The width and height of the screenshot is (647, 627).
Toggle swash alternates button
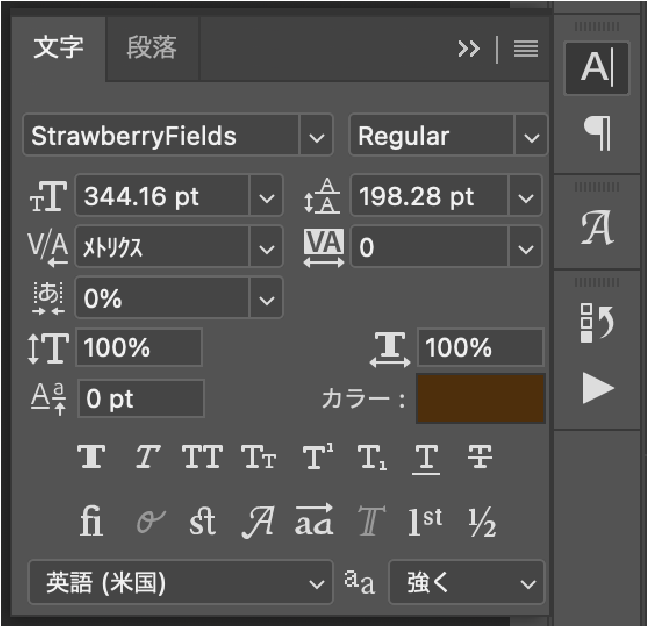257,521
